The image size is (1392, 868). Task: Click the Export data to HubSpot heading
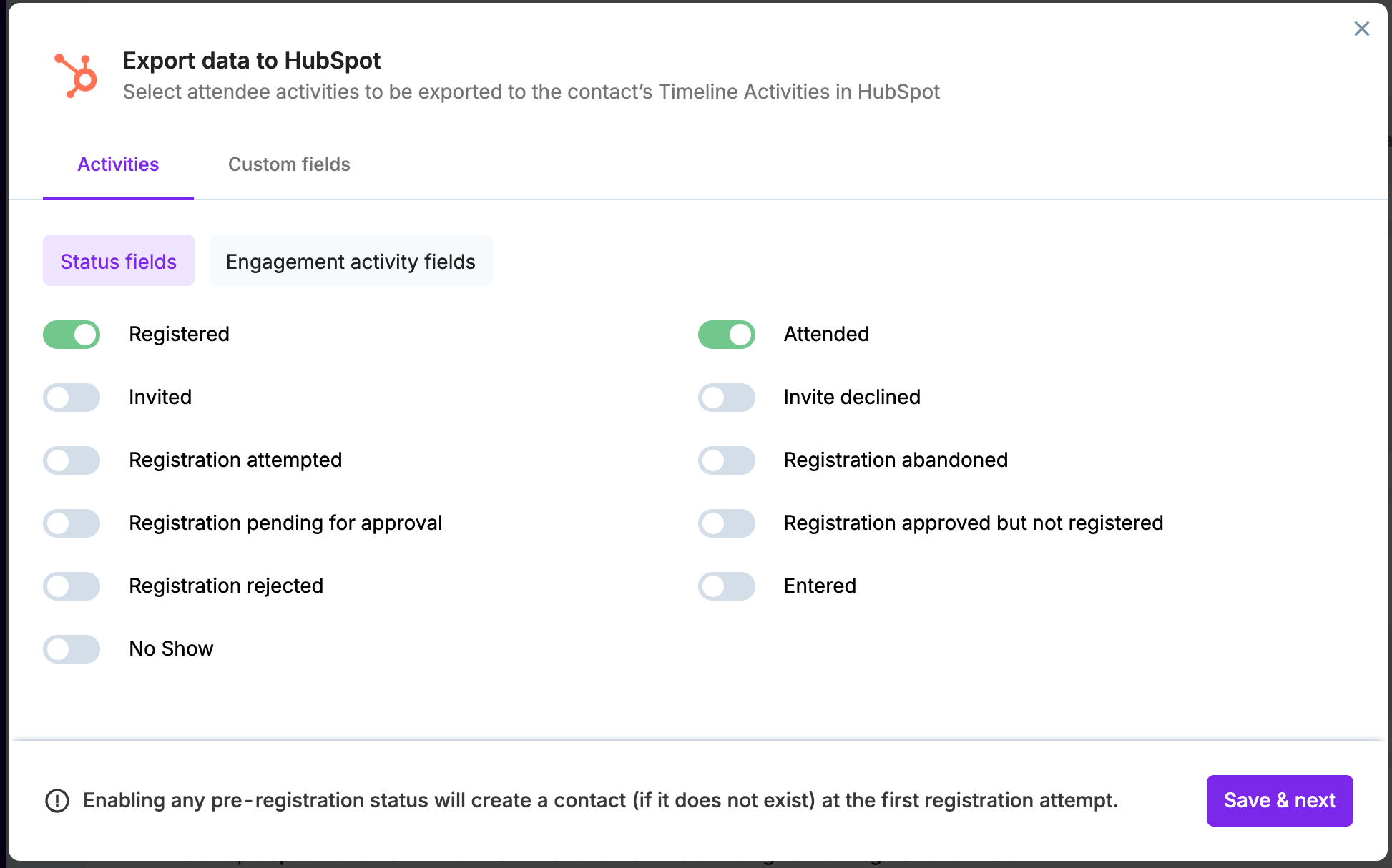click(x=252, y=61)
